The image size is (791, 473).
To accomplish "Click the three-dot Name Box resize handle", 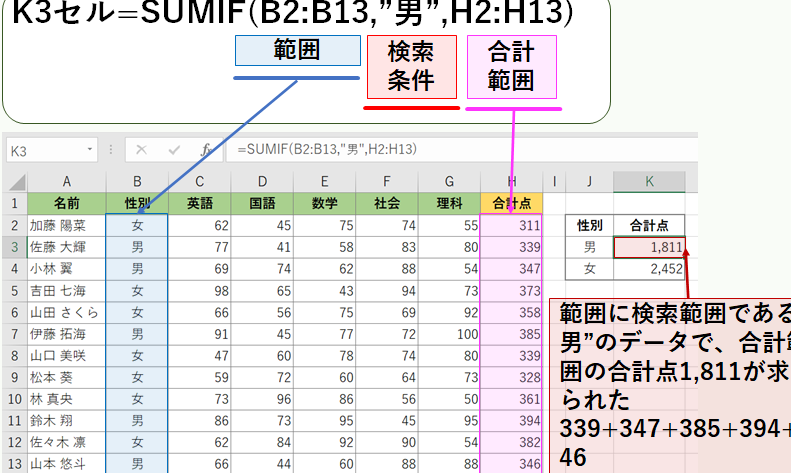I will point(112,150).
